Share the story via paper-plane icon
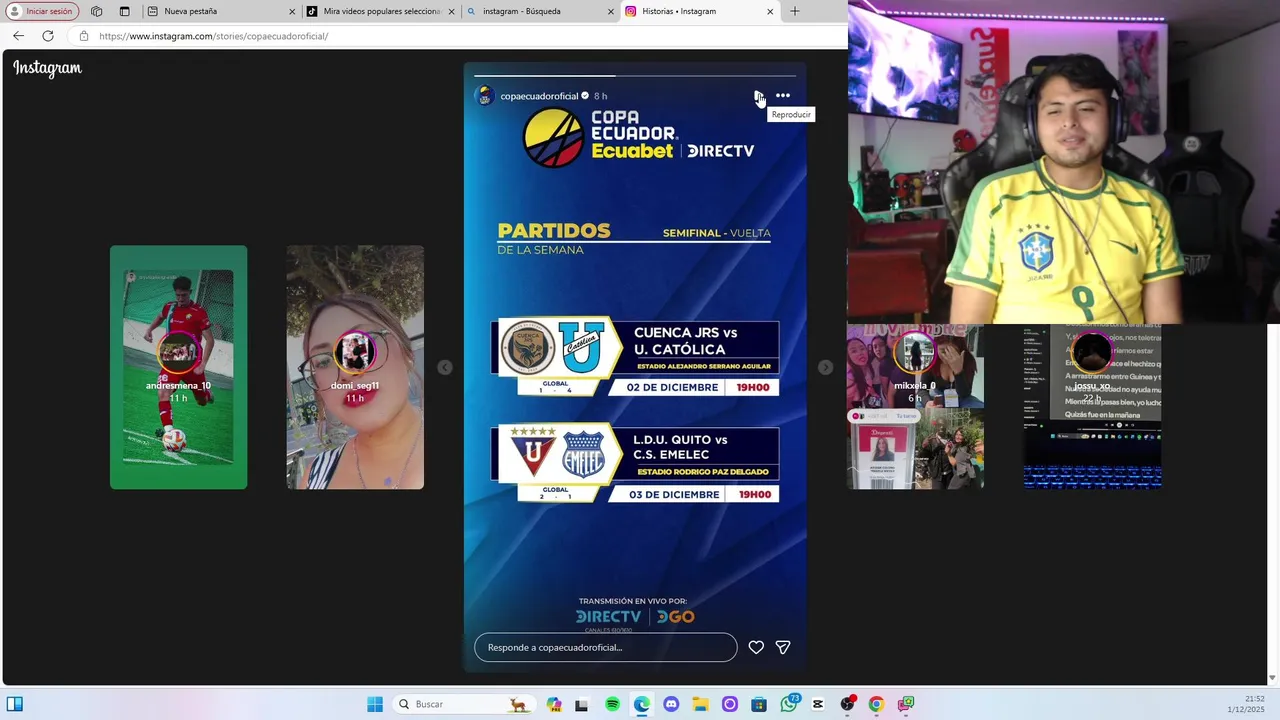Viewport: 1280px width, 720px height. (783, 647)
